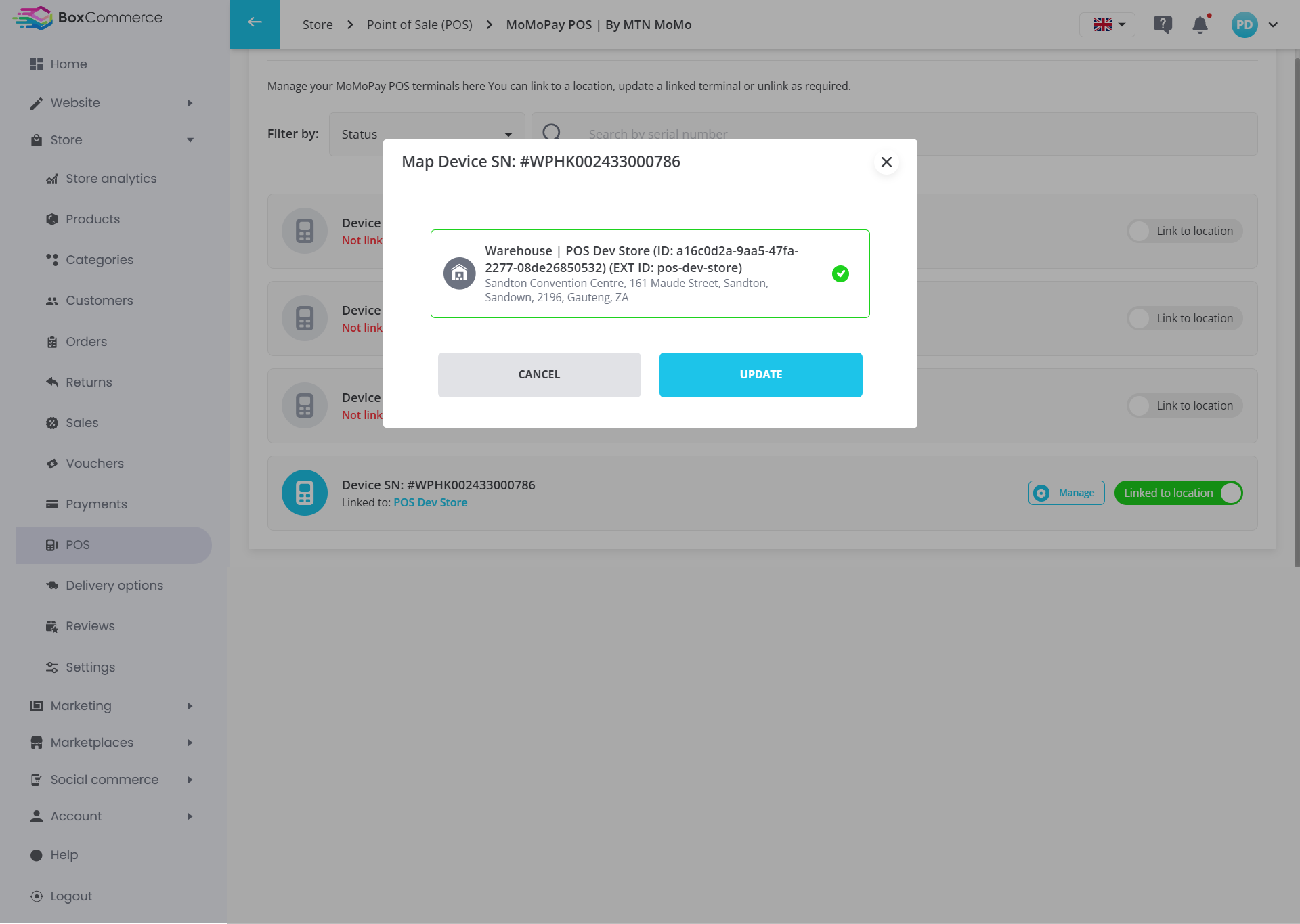Screen dimensions: 1300x924
Task: Open the Marketing menu item
Action: tap(81, 706)
